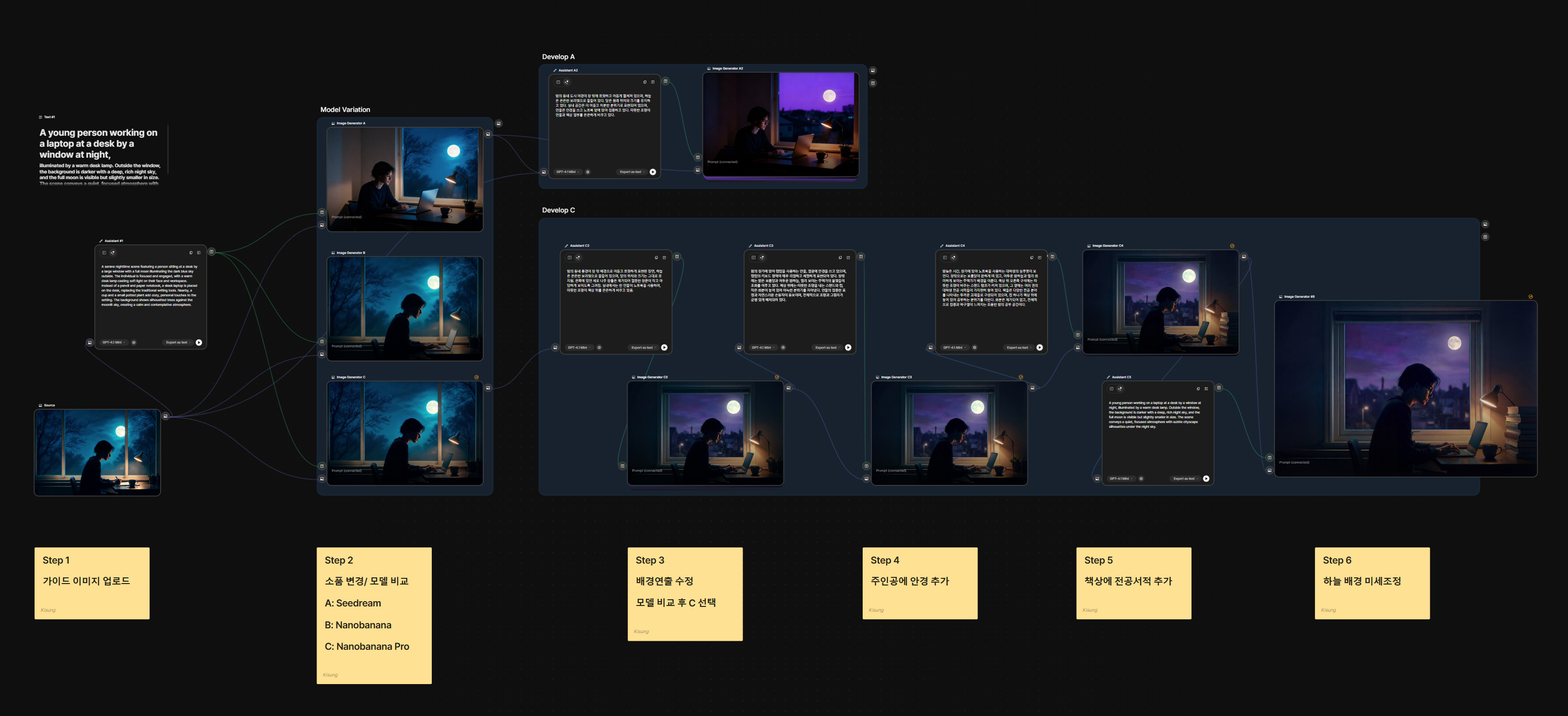1568x716 pixels.
Task: Click the image port of the Model Variation group
Action: pos(499,123)
